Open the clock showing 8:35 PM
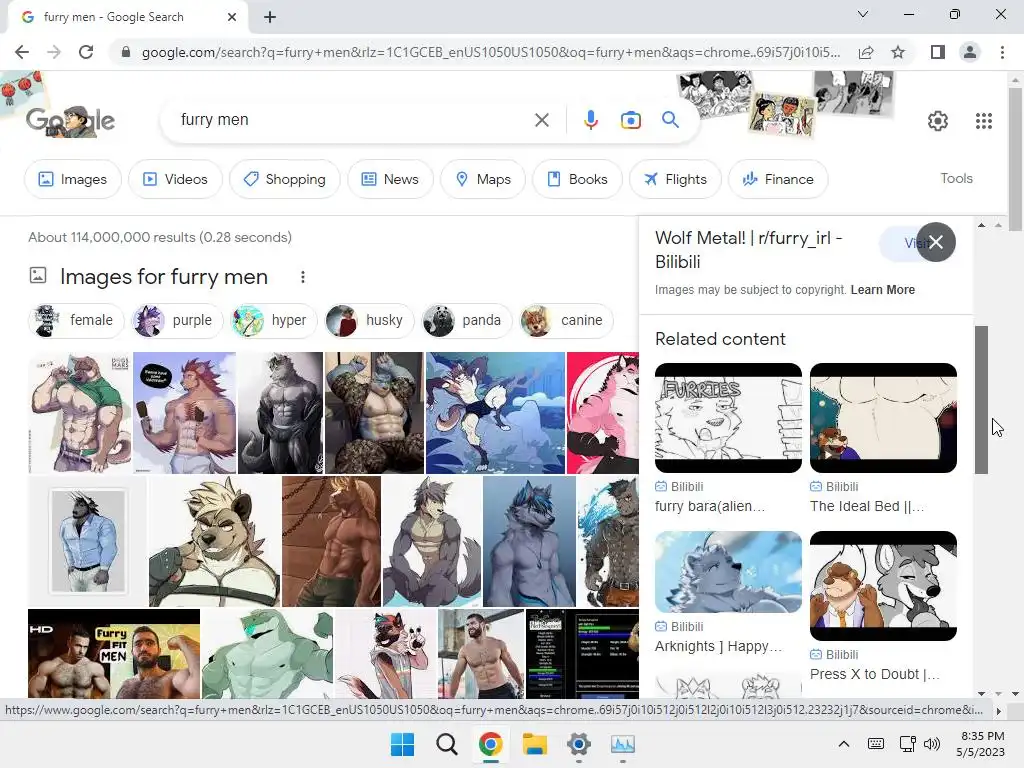The image size is (1024, 768). tap(982, 736)
